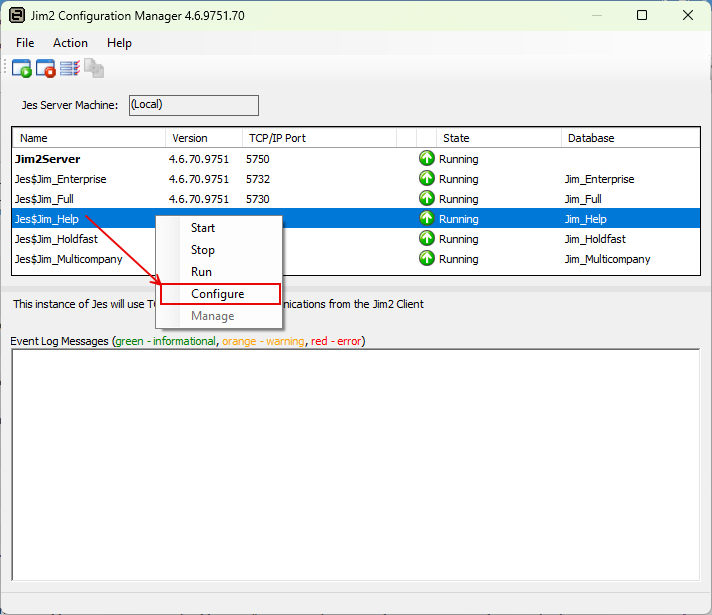Click the Start service toolbar icon
Image resolution: width=712 pixels, height=615 pixels.
pyautogui.click(x=21, y=69)
